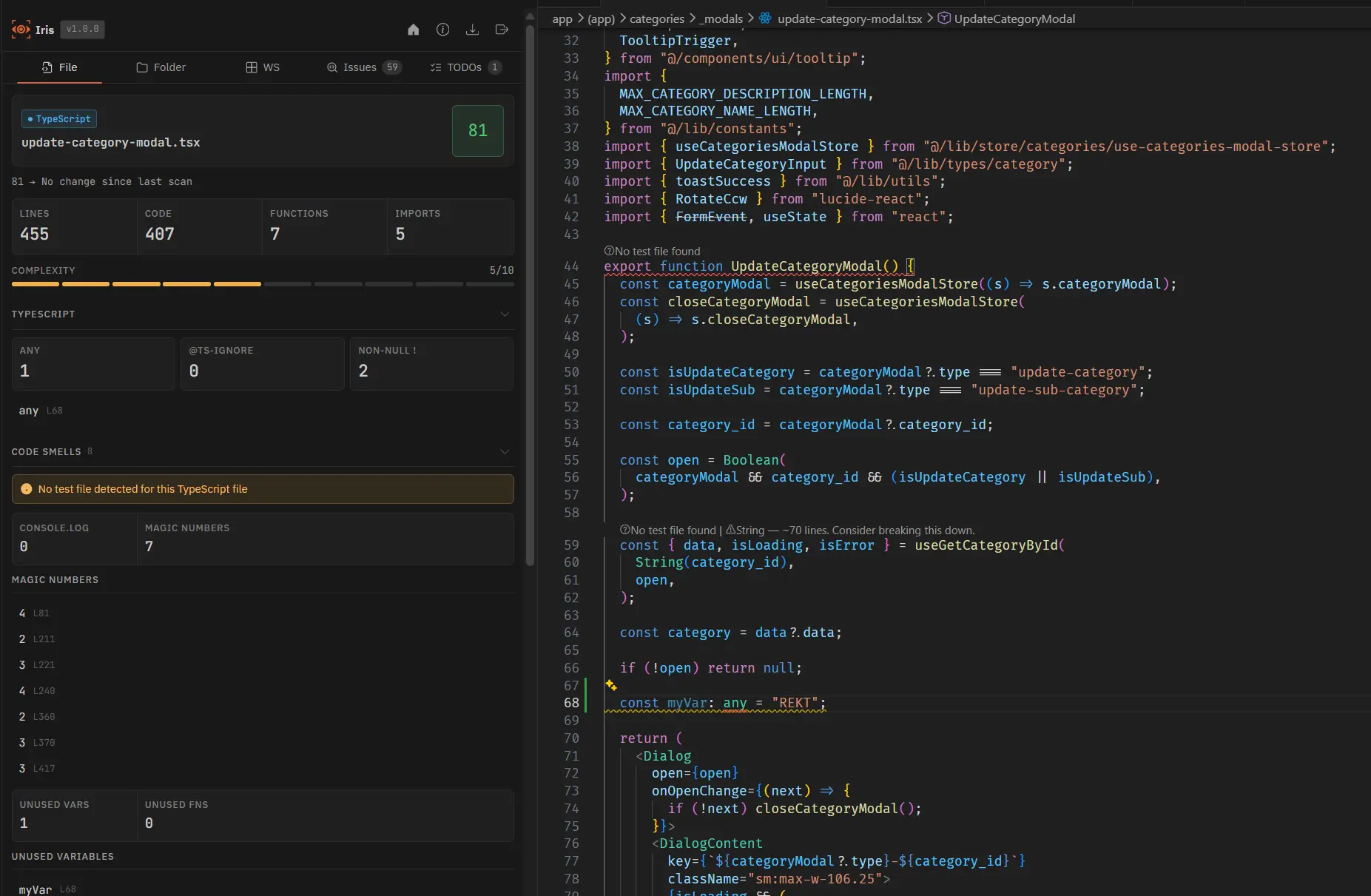Click the export icon in the Iris header
This screenshot has height=896, width=1371.
coord(502,30)
